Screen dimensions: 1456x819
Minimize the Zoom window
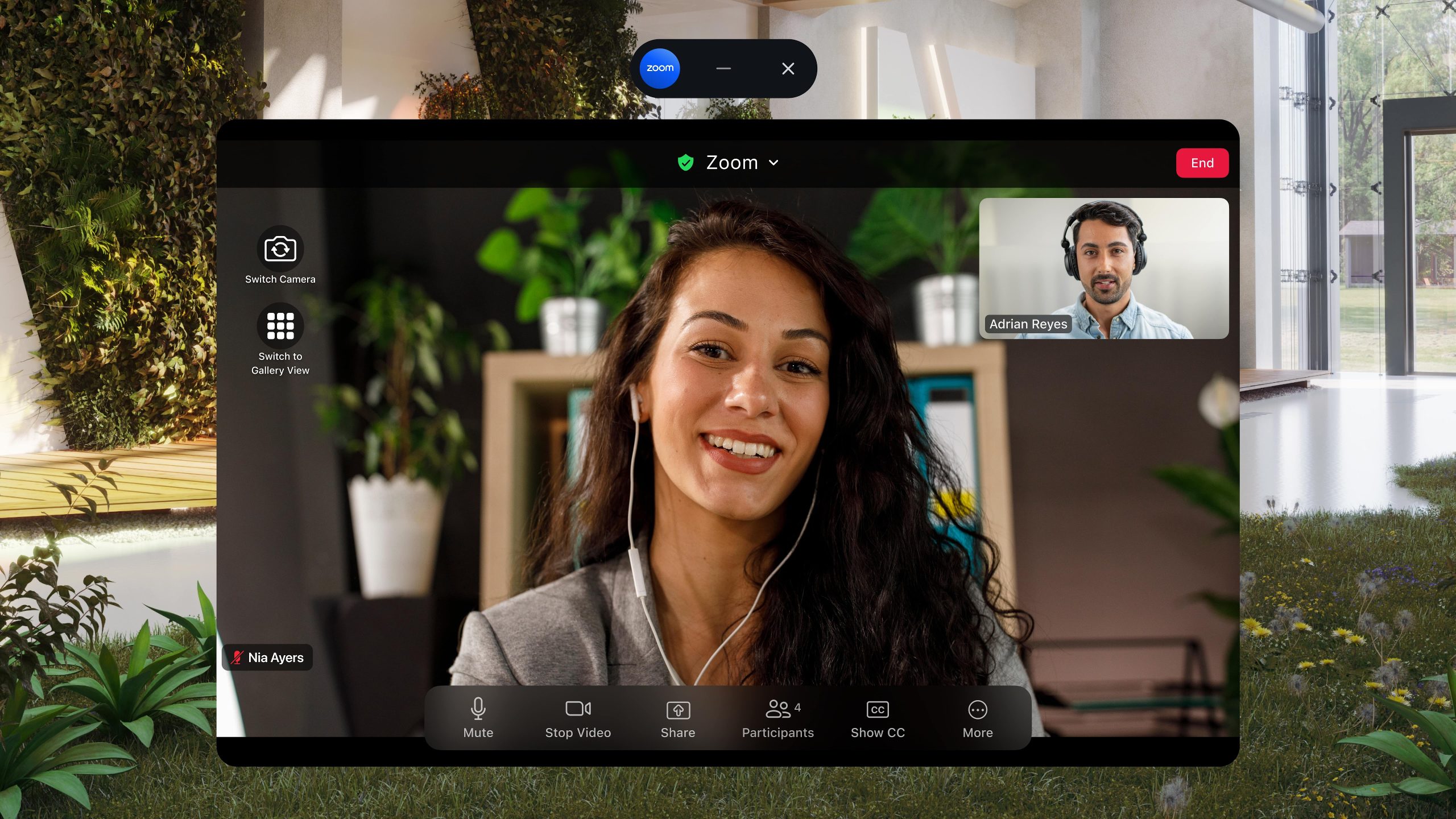tap(723, 68)
